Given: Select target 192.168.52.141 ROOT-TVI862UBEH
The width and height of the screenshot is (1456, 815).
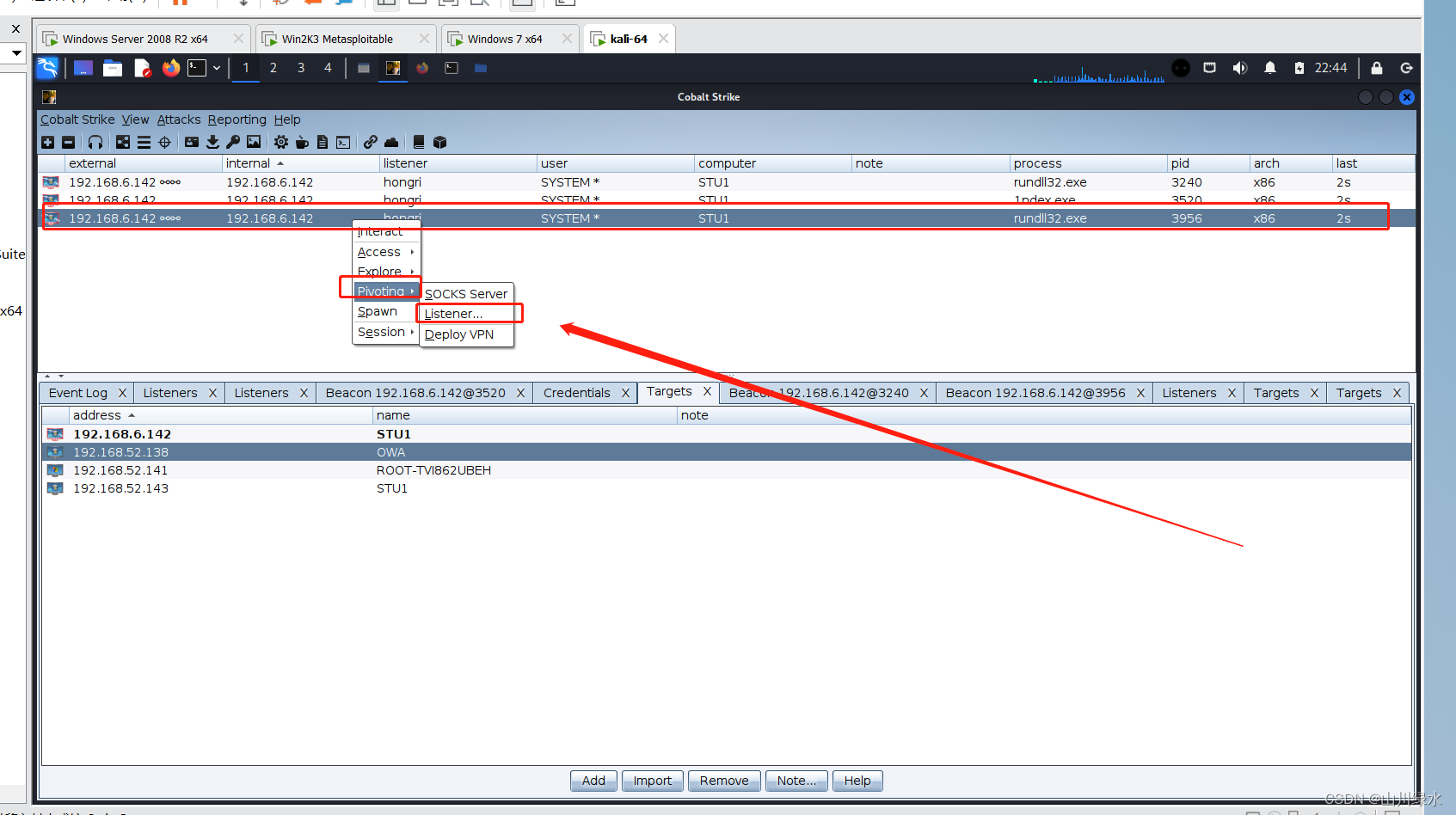Looking at the screenshot, I should click(726, 470).
